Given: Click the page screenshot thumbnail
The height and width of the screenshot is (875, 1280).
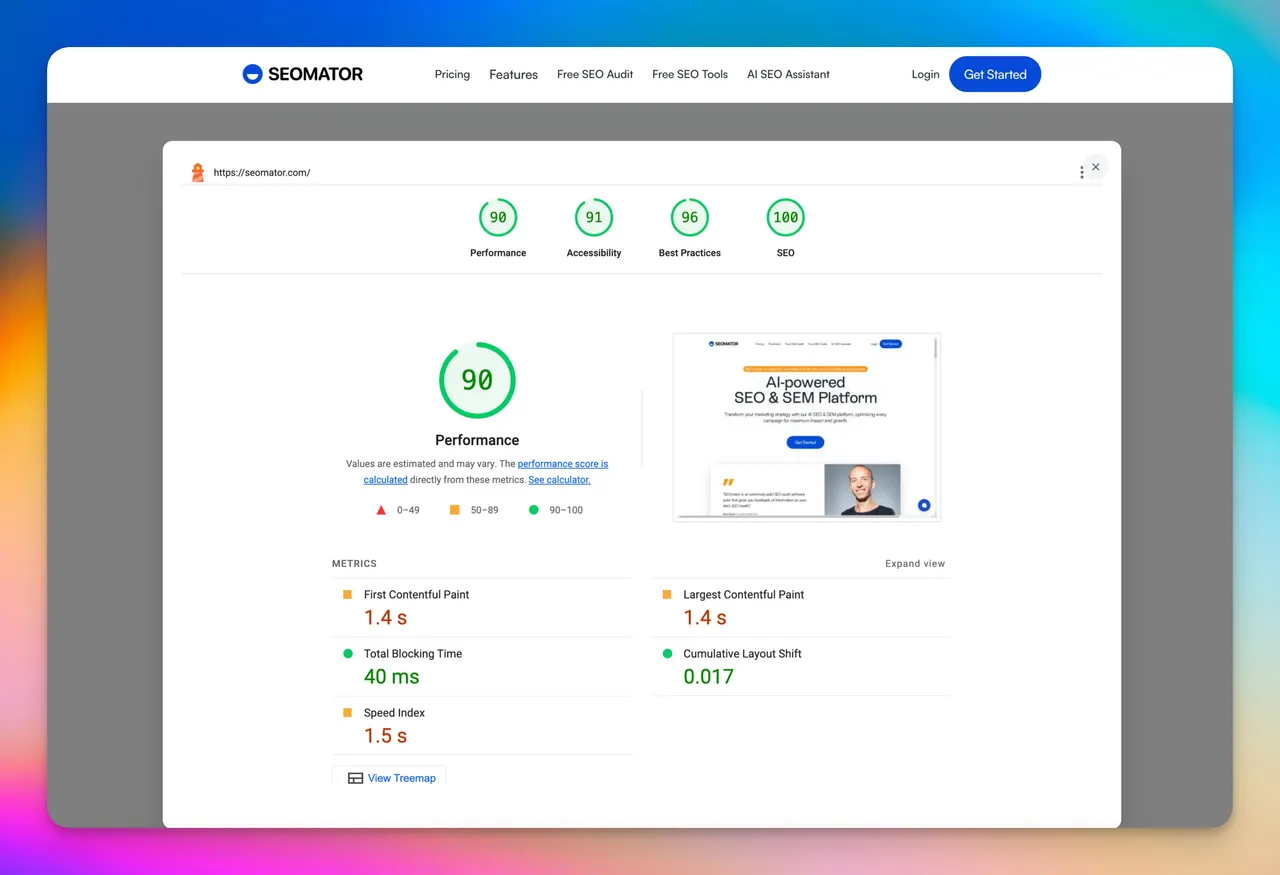Looking at the screenshot, I should pos(807,427).
